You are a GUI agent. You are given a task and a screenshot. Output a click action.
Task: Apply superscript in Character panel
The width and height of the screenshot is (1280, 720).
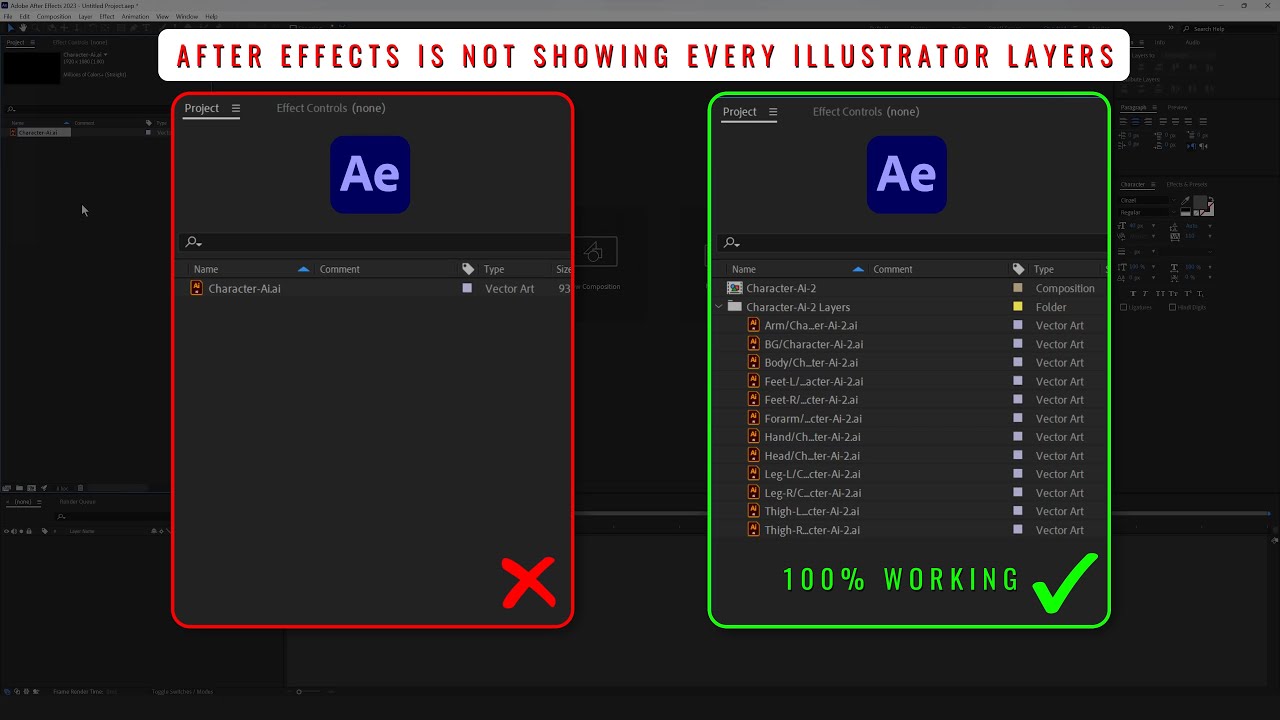click(1188, 293)
